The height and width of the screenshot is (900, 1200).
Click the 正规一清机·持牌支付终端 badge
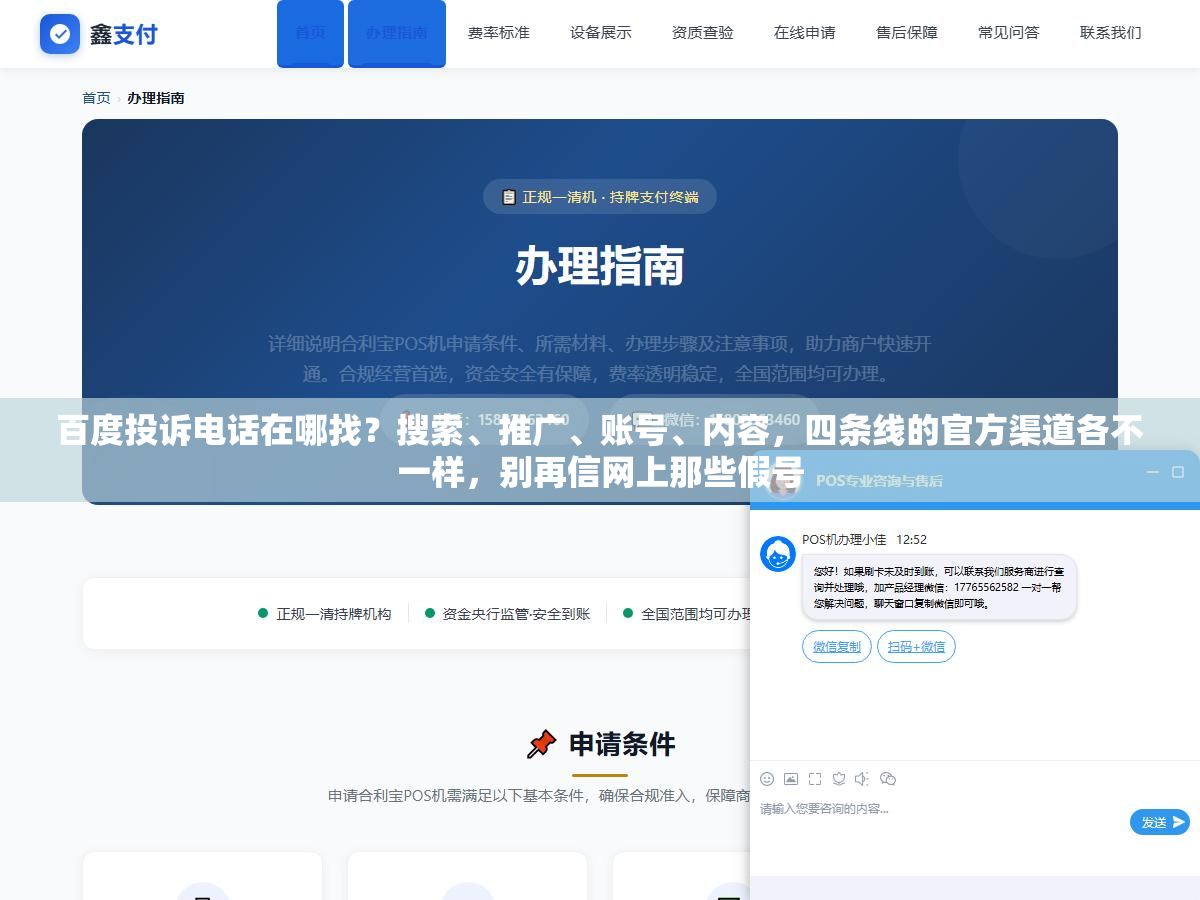tap(600, 197)
